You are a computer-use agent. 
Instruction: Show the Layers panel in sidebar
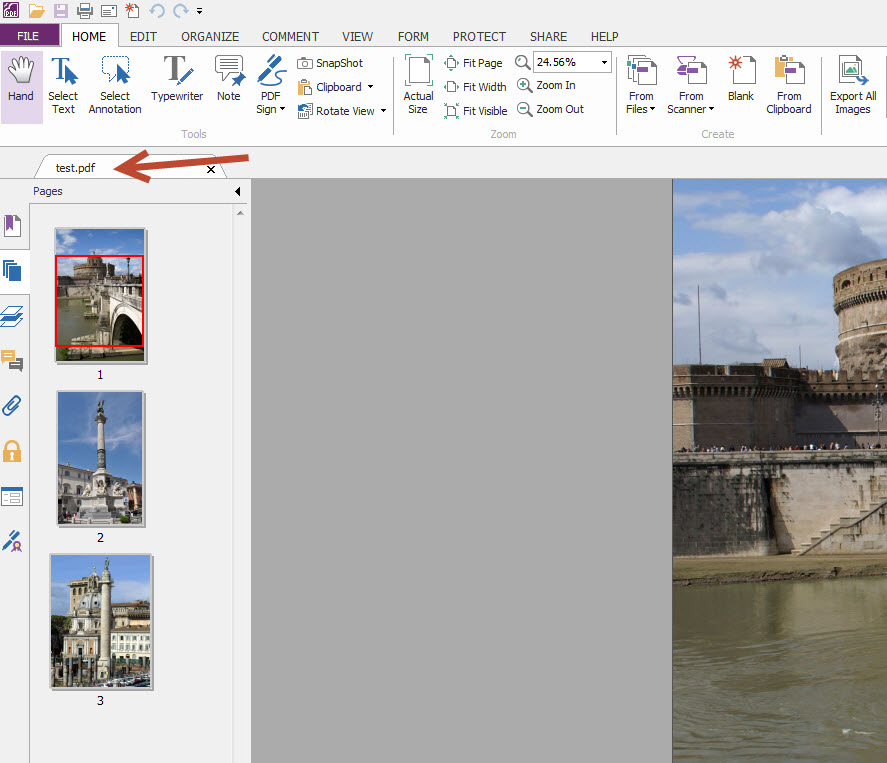[12, 316]
